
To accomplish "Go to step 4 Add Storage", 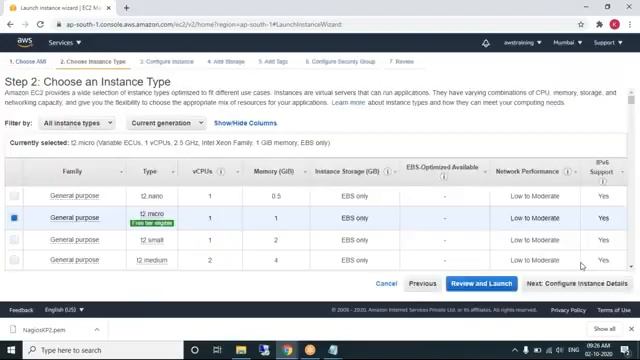I will (226, 62).
